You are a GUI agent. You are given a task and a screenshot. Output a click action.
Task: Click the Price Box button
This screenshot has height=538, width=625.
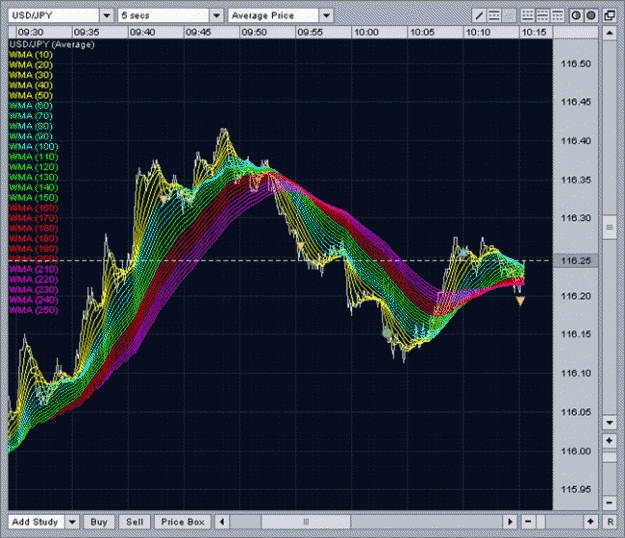(x=183, y=522)
